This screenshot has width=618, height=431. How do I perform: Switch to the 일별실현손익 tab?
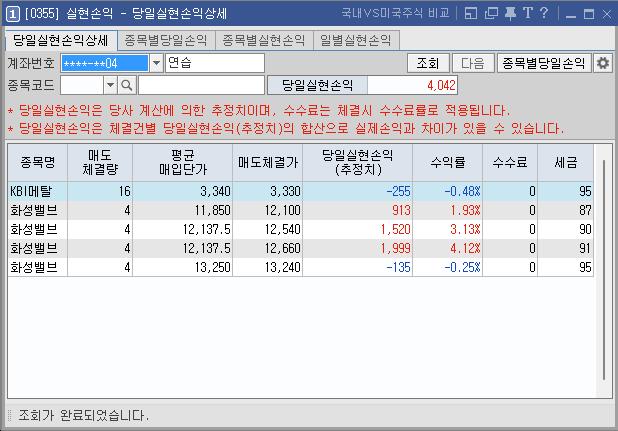point(356,40)
